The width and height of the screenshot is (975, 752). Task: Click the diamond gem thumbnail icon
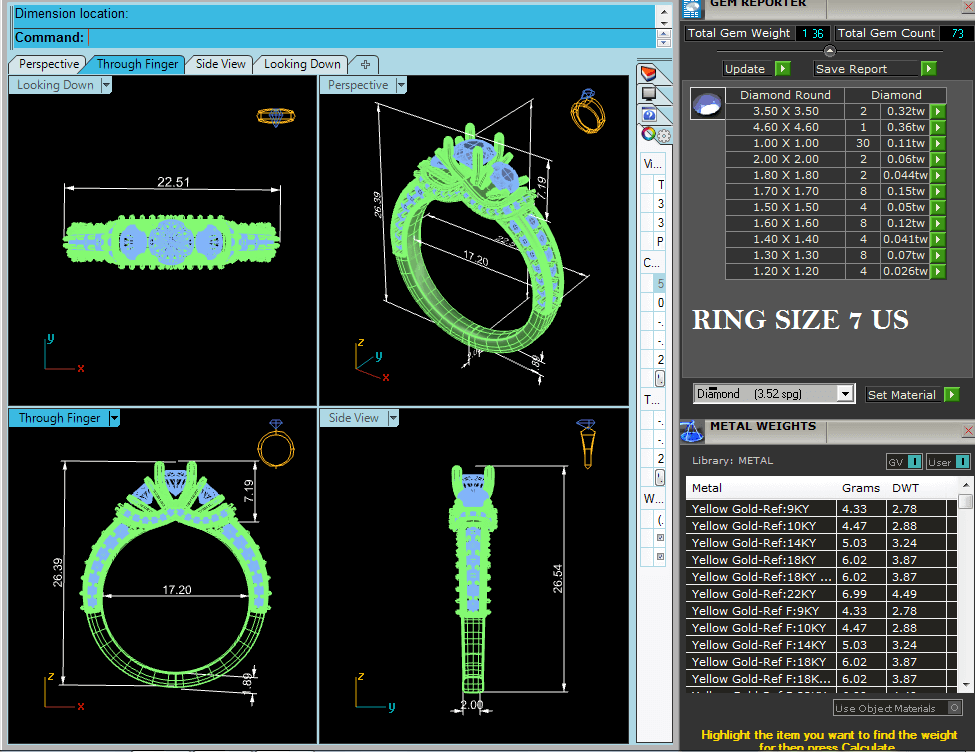coord(707,103)
